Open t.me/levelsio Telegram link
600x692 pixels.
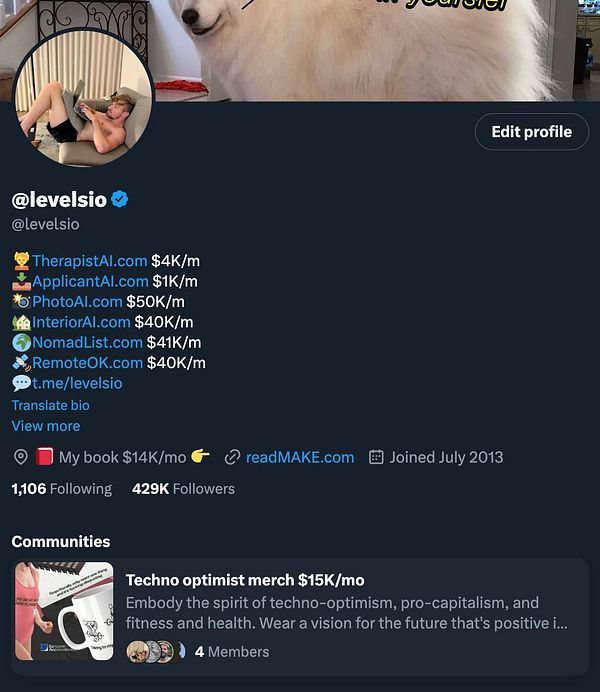pos(77,383)
